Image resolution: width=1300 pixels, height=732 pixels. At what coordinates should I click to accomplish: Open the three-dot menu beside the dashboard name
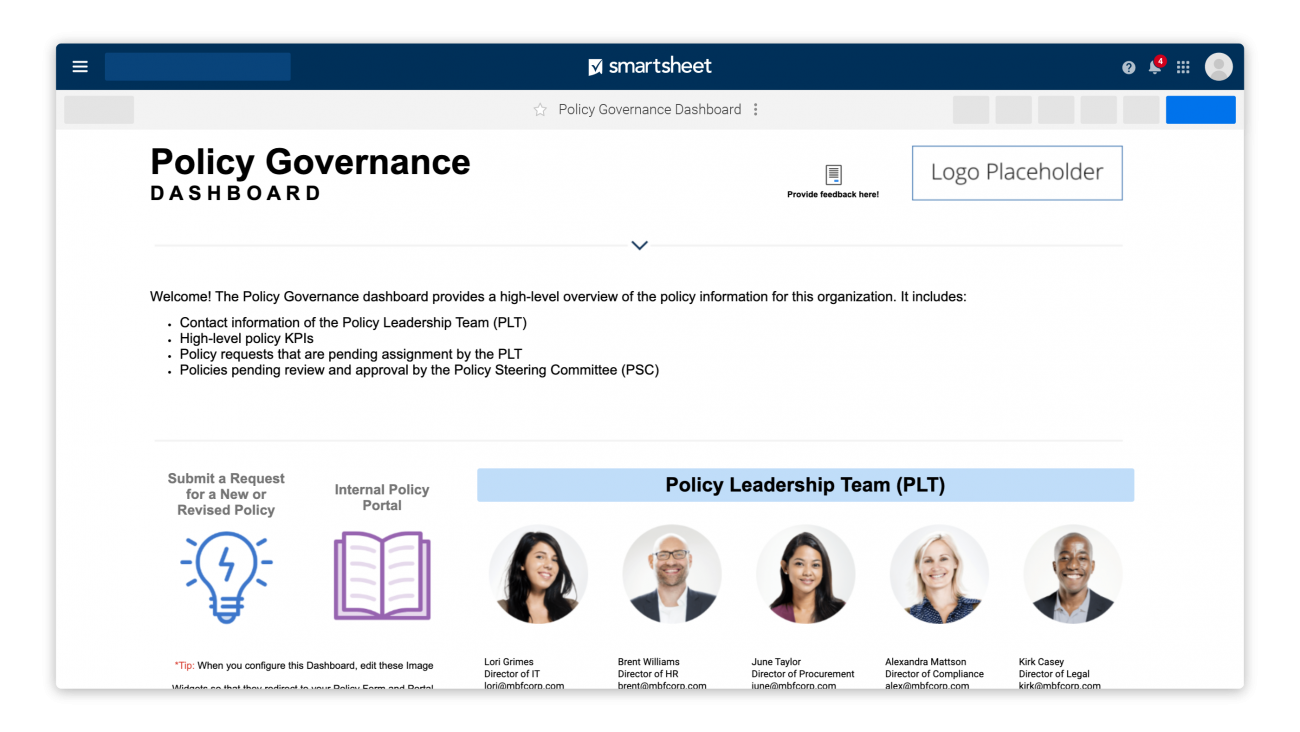[756, 109]
